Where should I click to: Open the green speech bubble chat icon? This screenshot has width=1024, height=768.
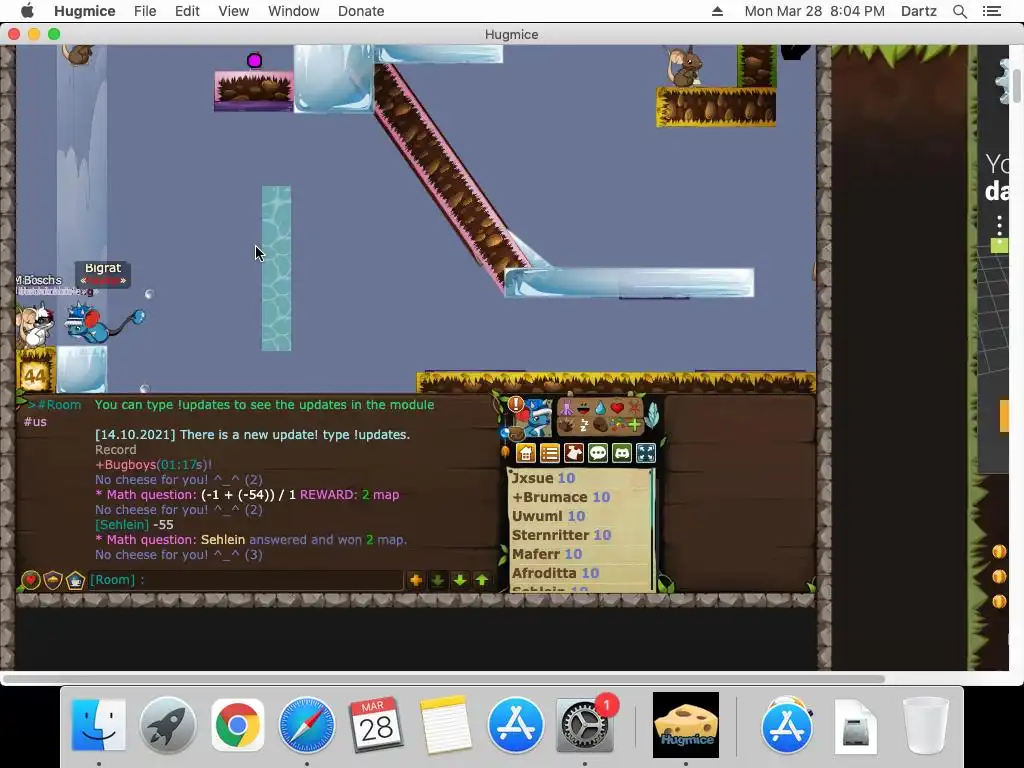(598, 453)
